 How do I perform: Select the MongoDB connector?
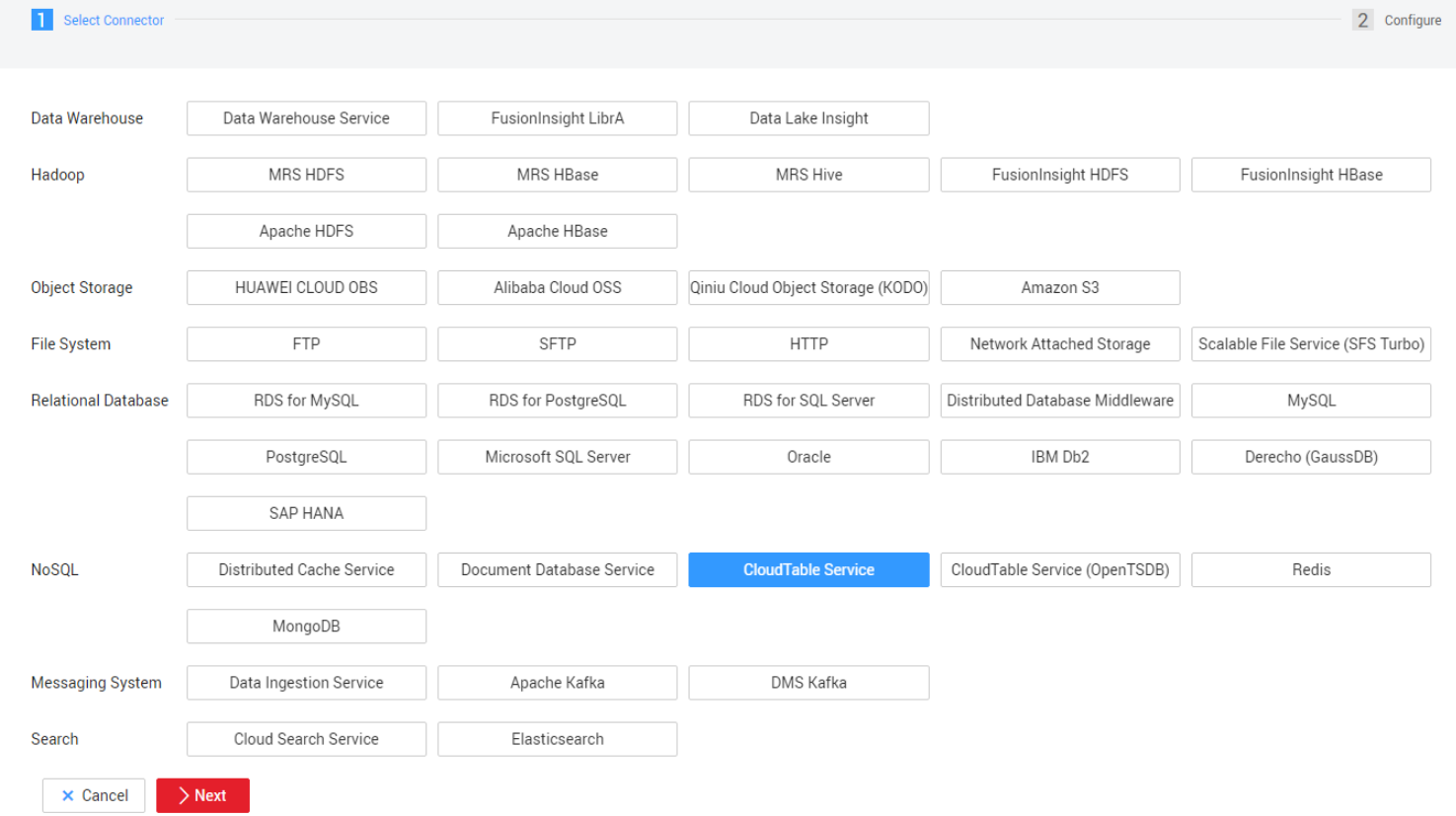[306, 627]
